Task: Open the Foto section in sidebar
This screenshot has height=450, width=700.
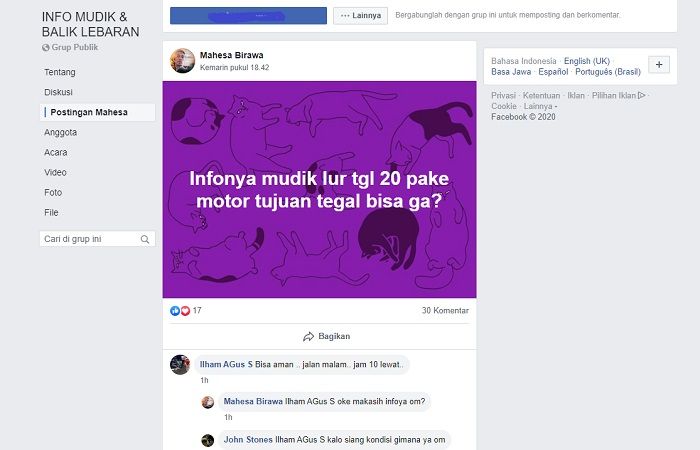Action: [53, 193]
